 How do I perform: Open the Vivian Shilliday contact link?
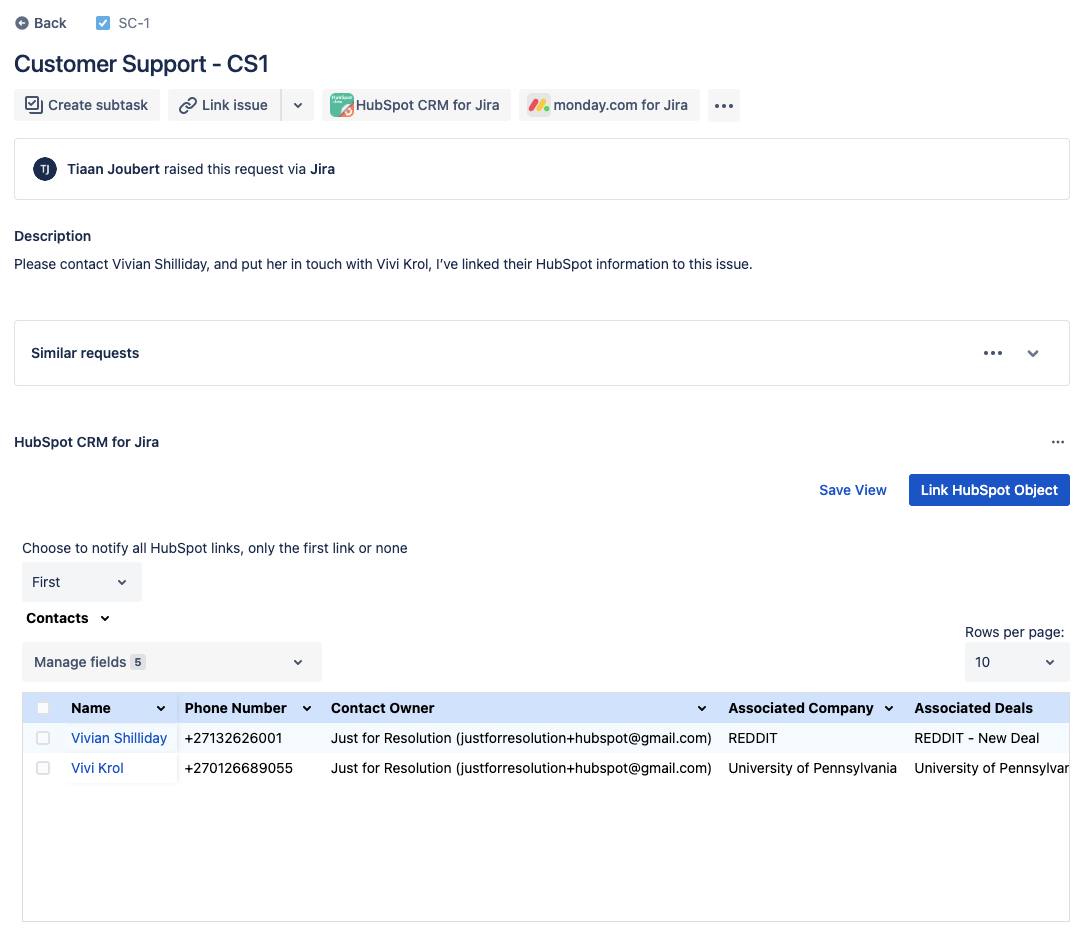119,738
